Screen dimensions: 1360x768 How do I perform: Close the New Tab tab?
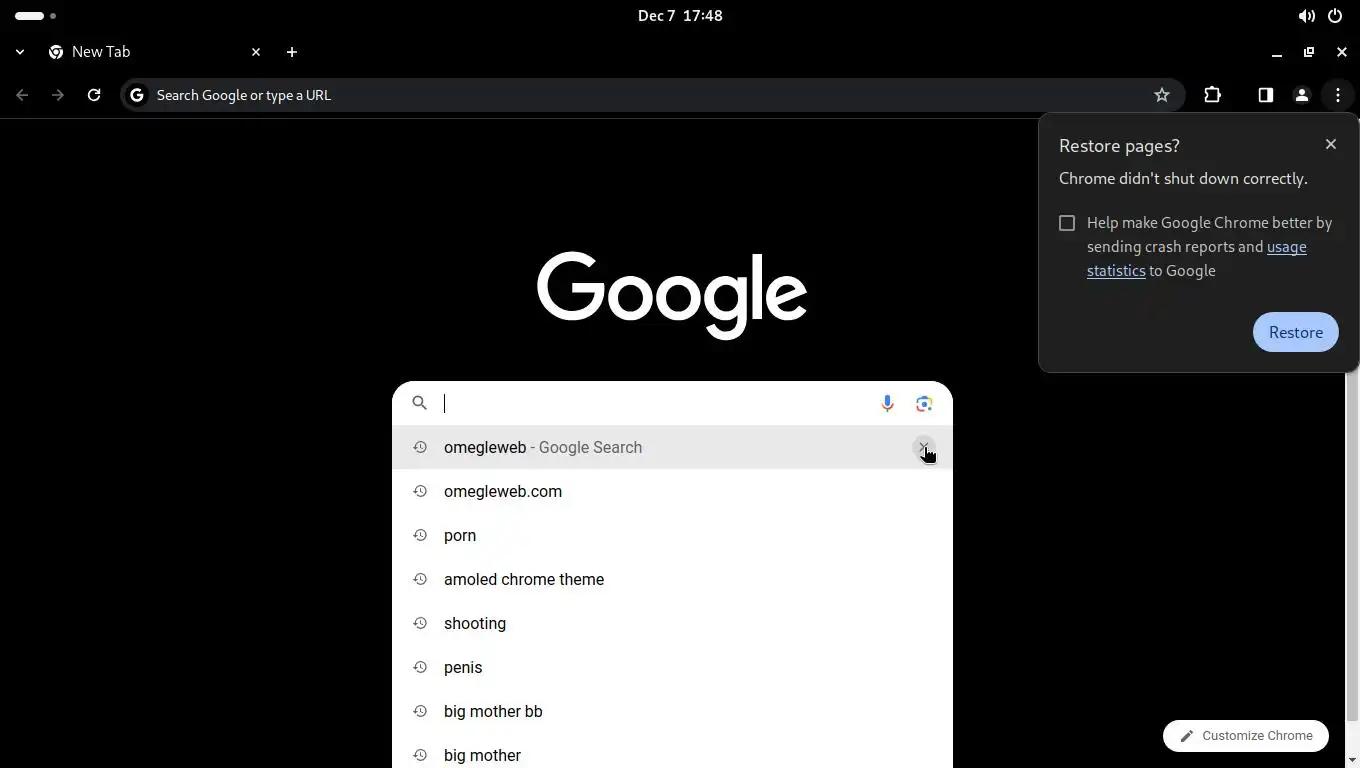coord(255,52)
